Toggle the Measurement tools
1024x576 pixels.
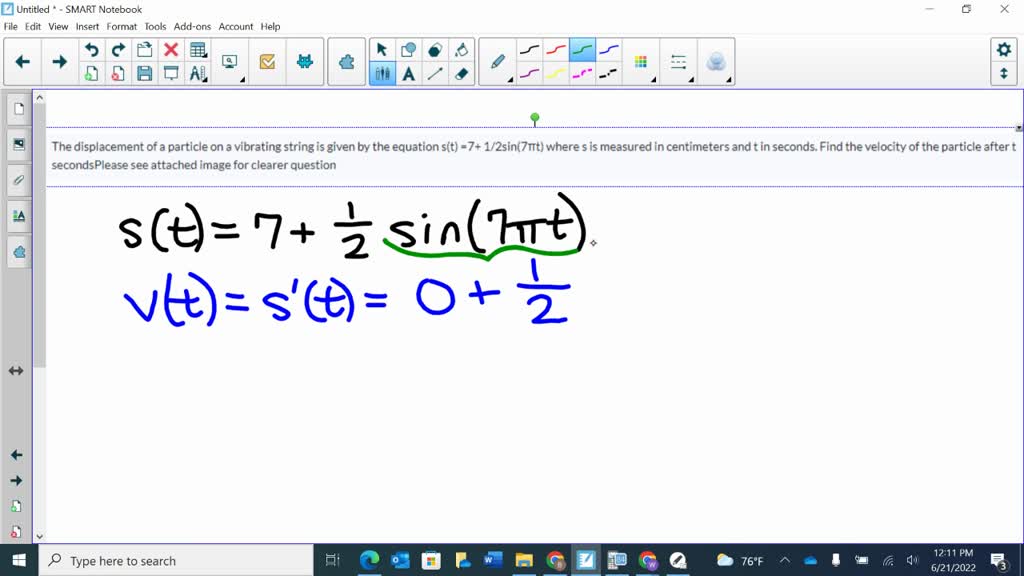(x=199, y=74)
